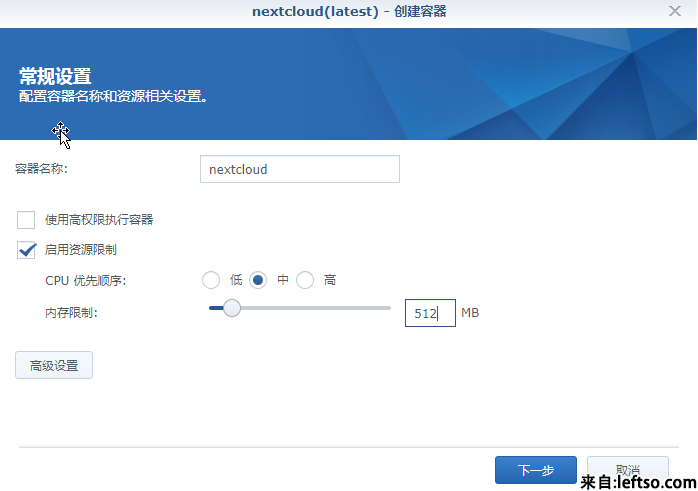The width and height of the screenshot is (698, 491).
Task: Click the 配置容器名称和资源相关设置 description text
Action: (x=114, y=96)
